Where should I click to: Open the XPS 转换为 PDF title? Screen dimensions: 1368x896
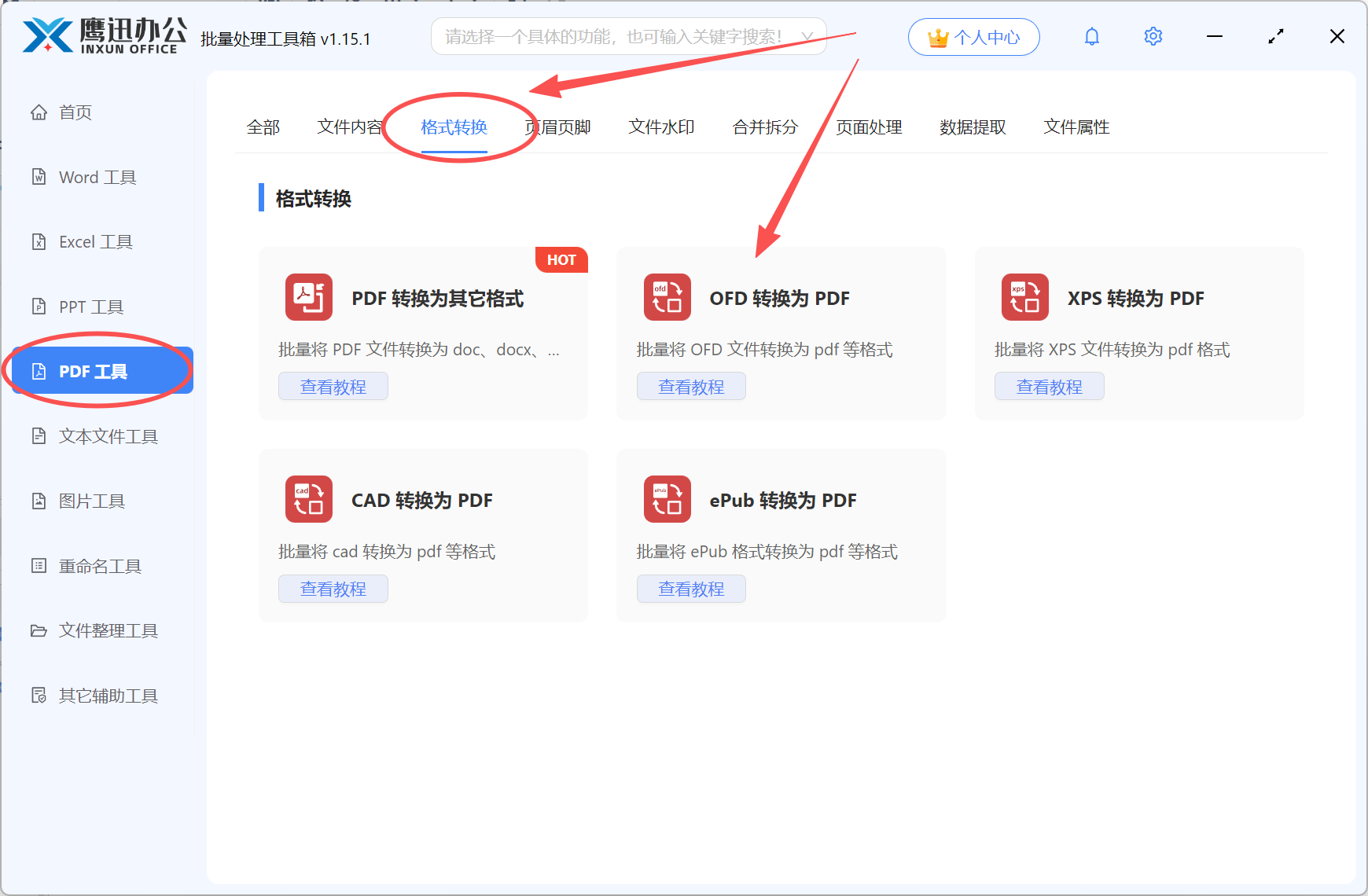click(x=1136, y=299)
